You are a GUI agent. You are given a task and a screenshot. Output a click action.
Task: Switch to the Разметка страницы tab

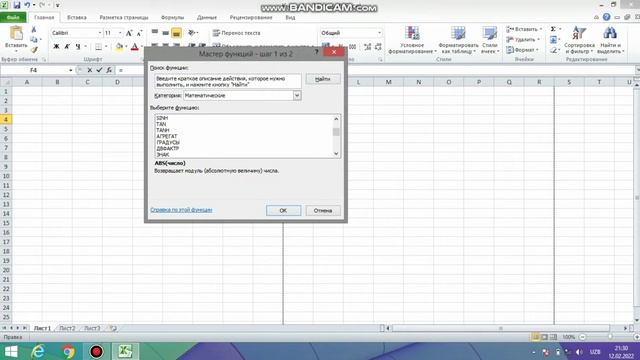click(x=124, y=18)
